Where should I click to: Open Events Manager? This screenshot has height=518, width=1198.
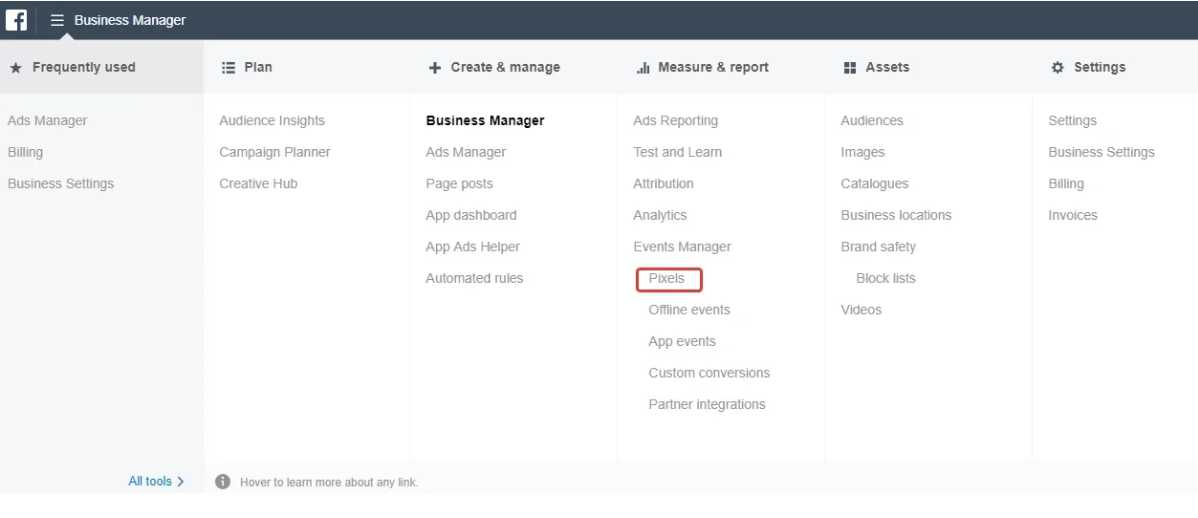pyautogui.click(x=682, y=247)
